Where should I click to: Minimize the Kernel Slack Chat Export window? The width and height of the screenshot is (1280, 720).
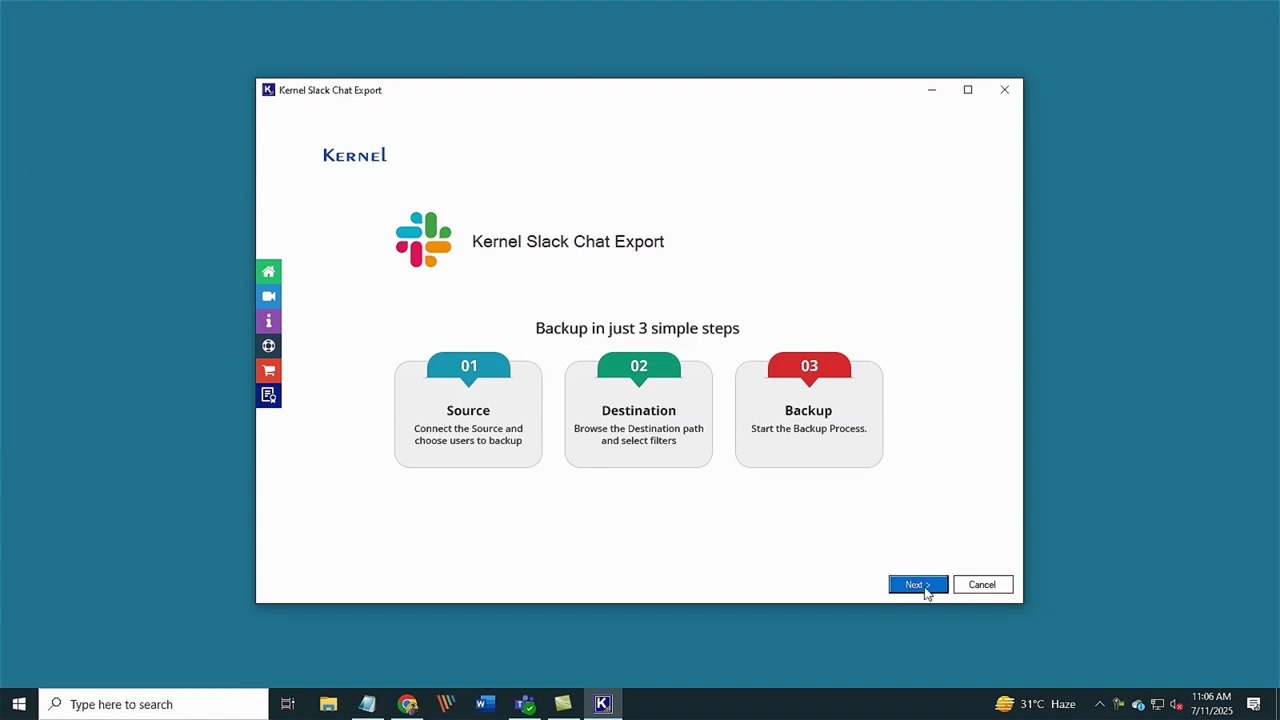[x=931, y=90]
